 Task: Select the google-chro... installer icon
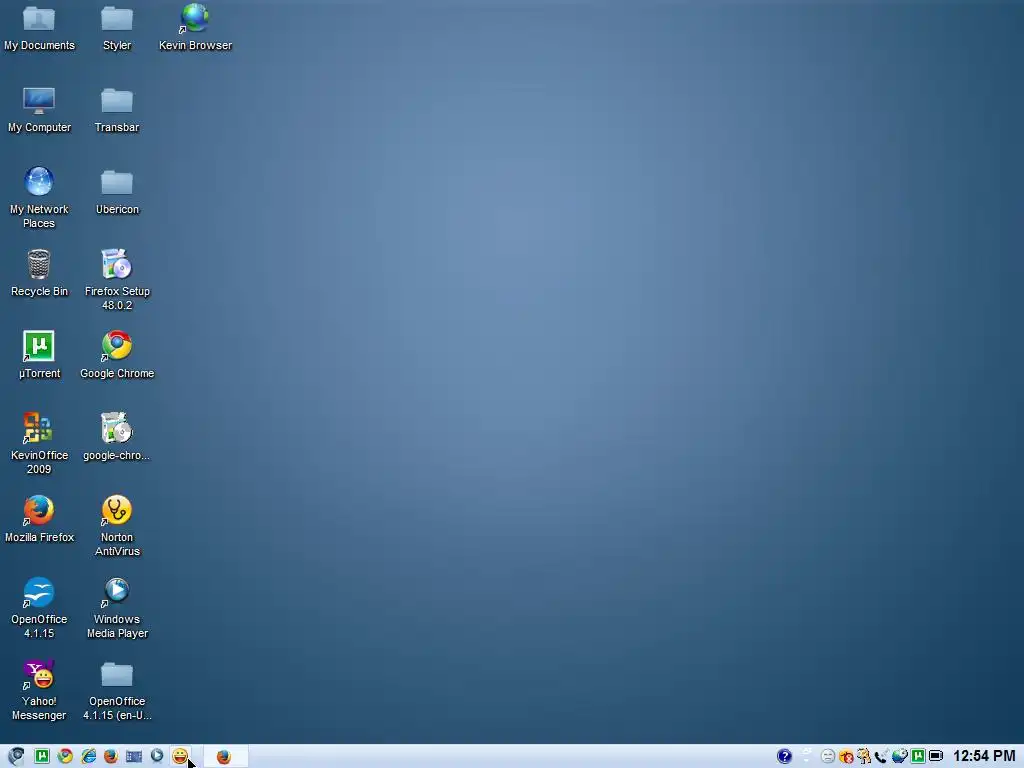pos(117,438)
